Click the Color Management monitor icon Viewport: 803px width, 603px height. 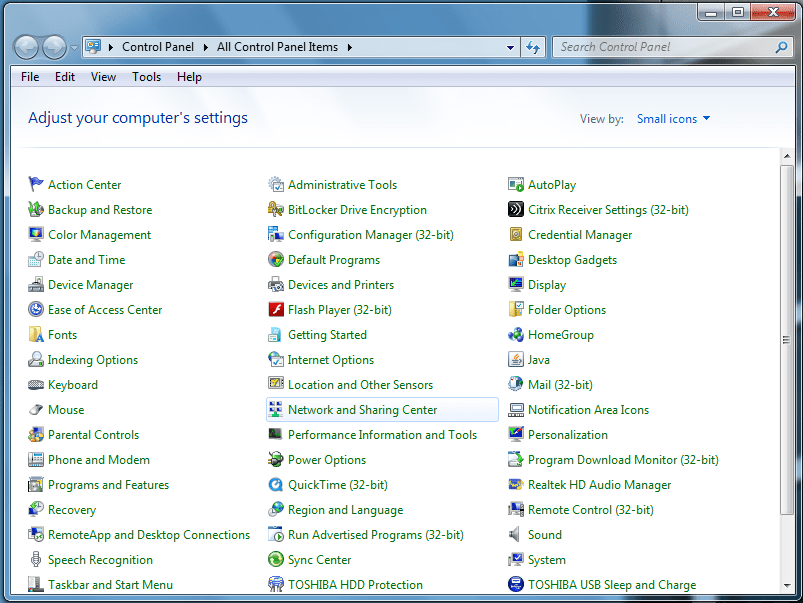36,234
